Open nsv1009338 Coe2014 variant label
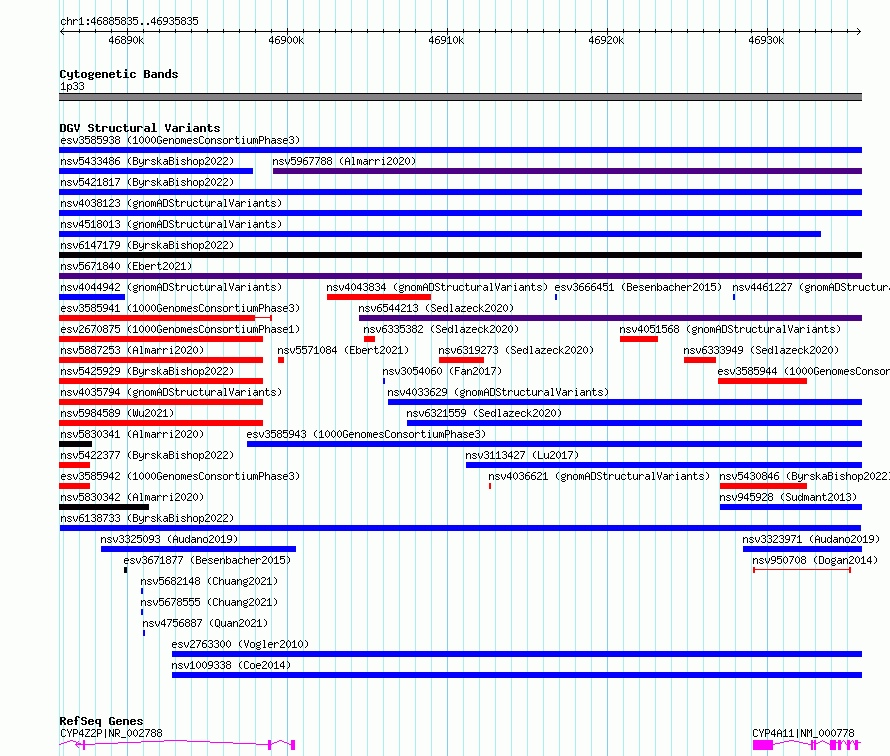890x756 pixels. click(x=231, y=665)
